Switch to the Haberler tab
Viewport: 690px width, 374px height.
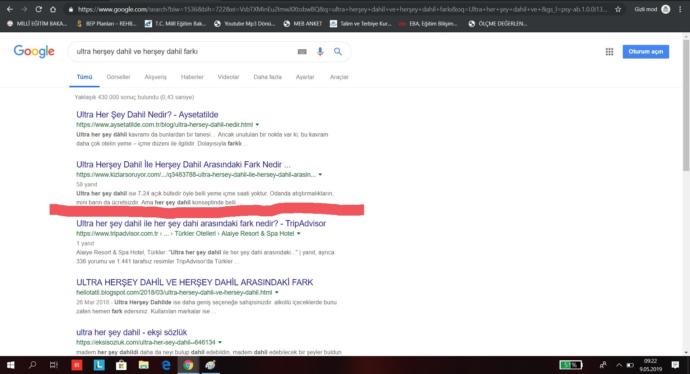click(x=192, y=77)
